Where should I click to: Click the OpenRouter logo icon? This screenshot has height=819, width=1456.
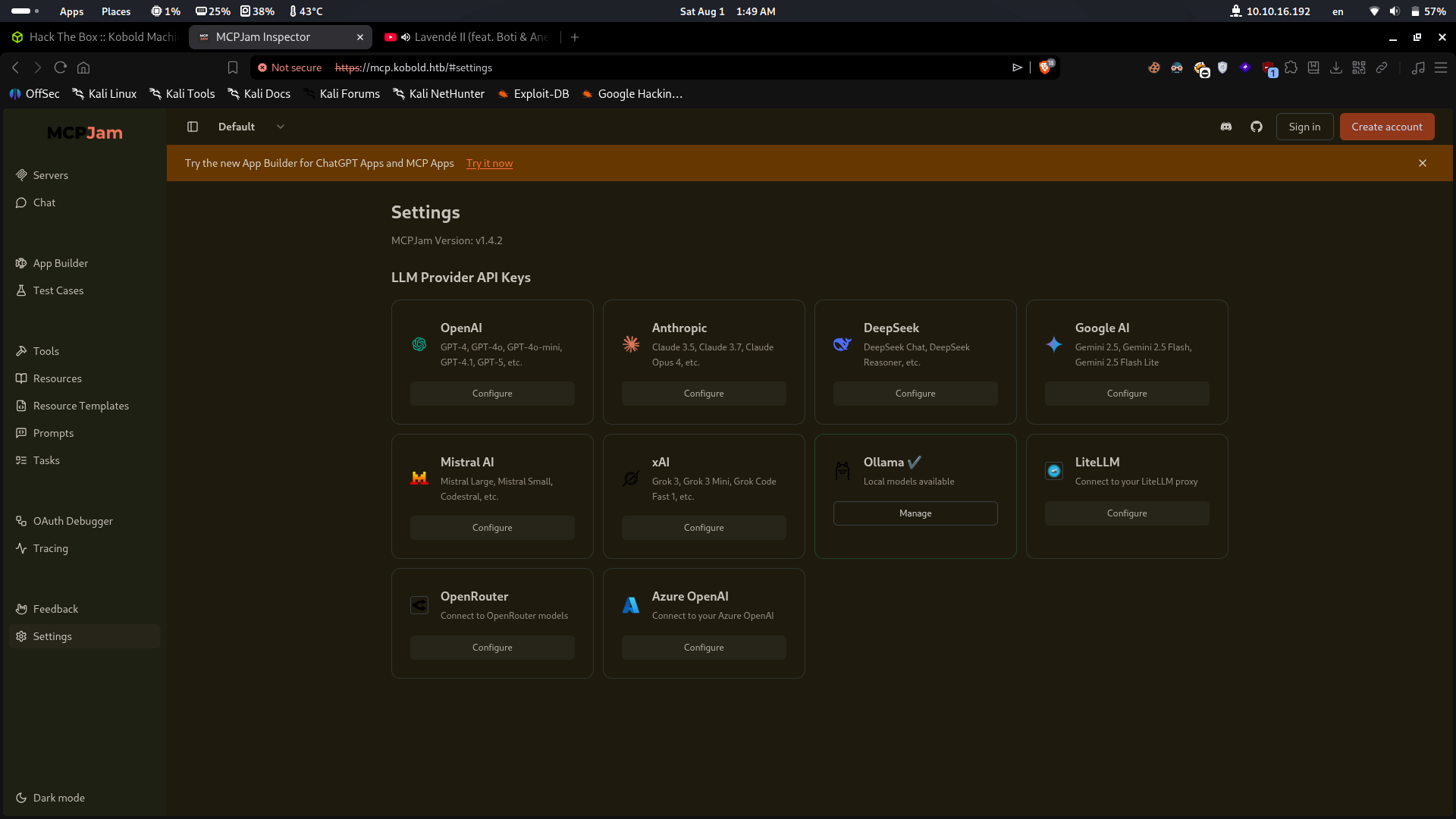419,605
